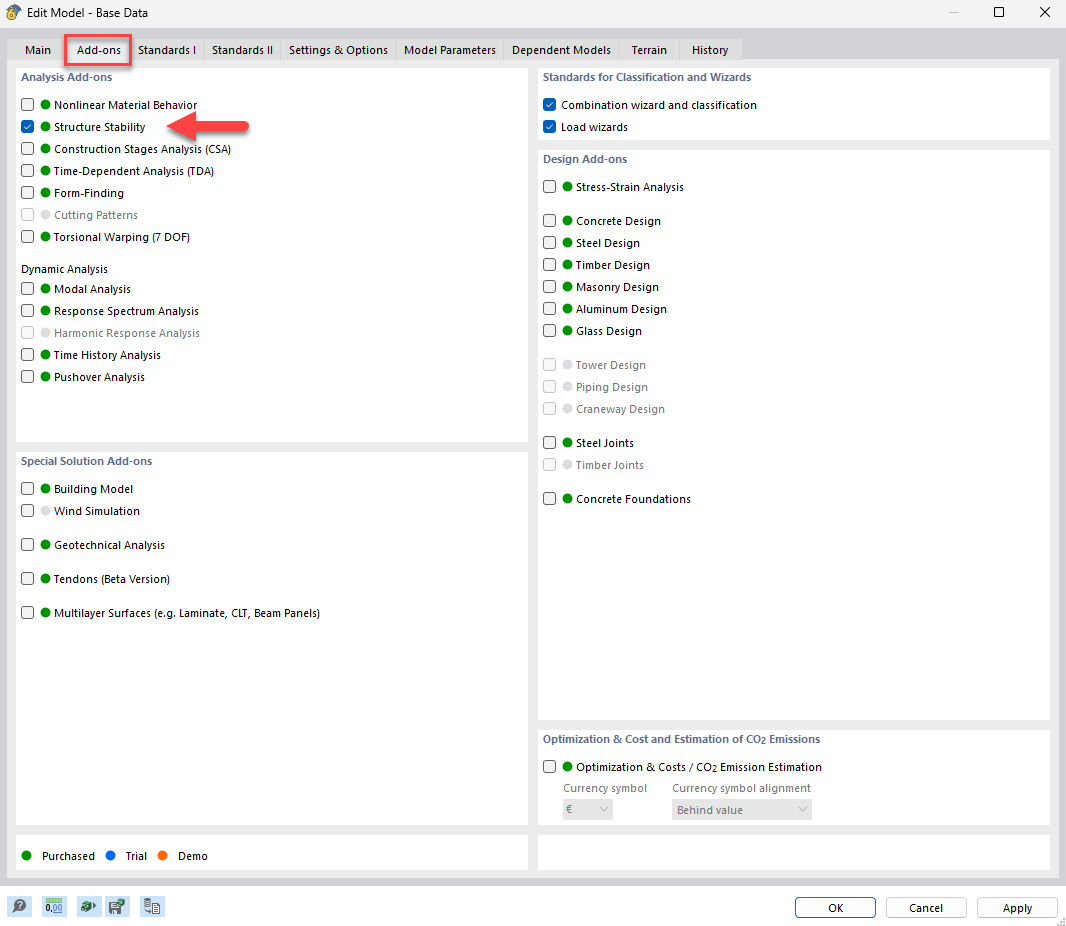Check Tendons (Beta Version)

pyautogui.click(x=27, y=579)
